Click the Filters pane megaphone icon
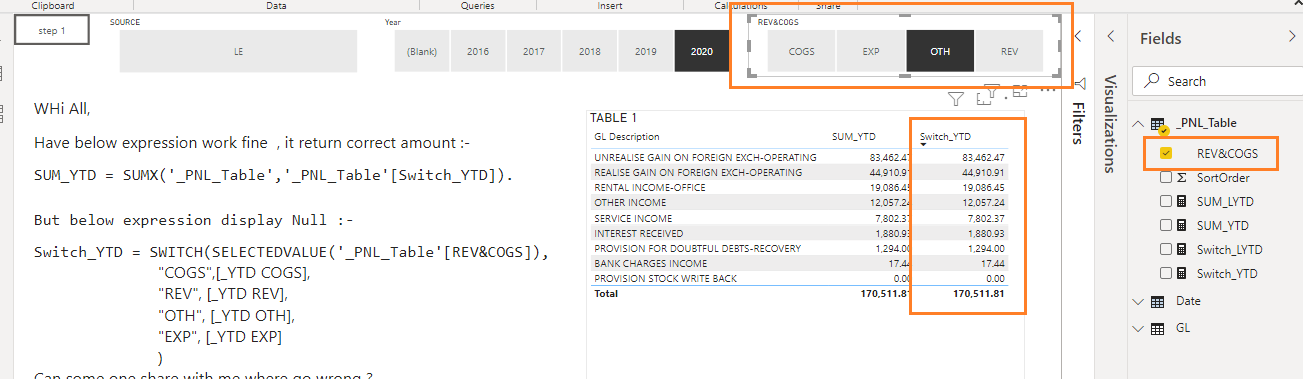 pyautogui.click(x=1079, y=83)
